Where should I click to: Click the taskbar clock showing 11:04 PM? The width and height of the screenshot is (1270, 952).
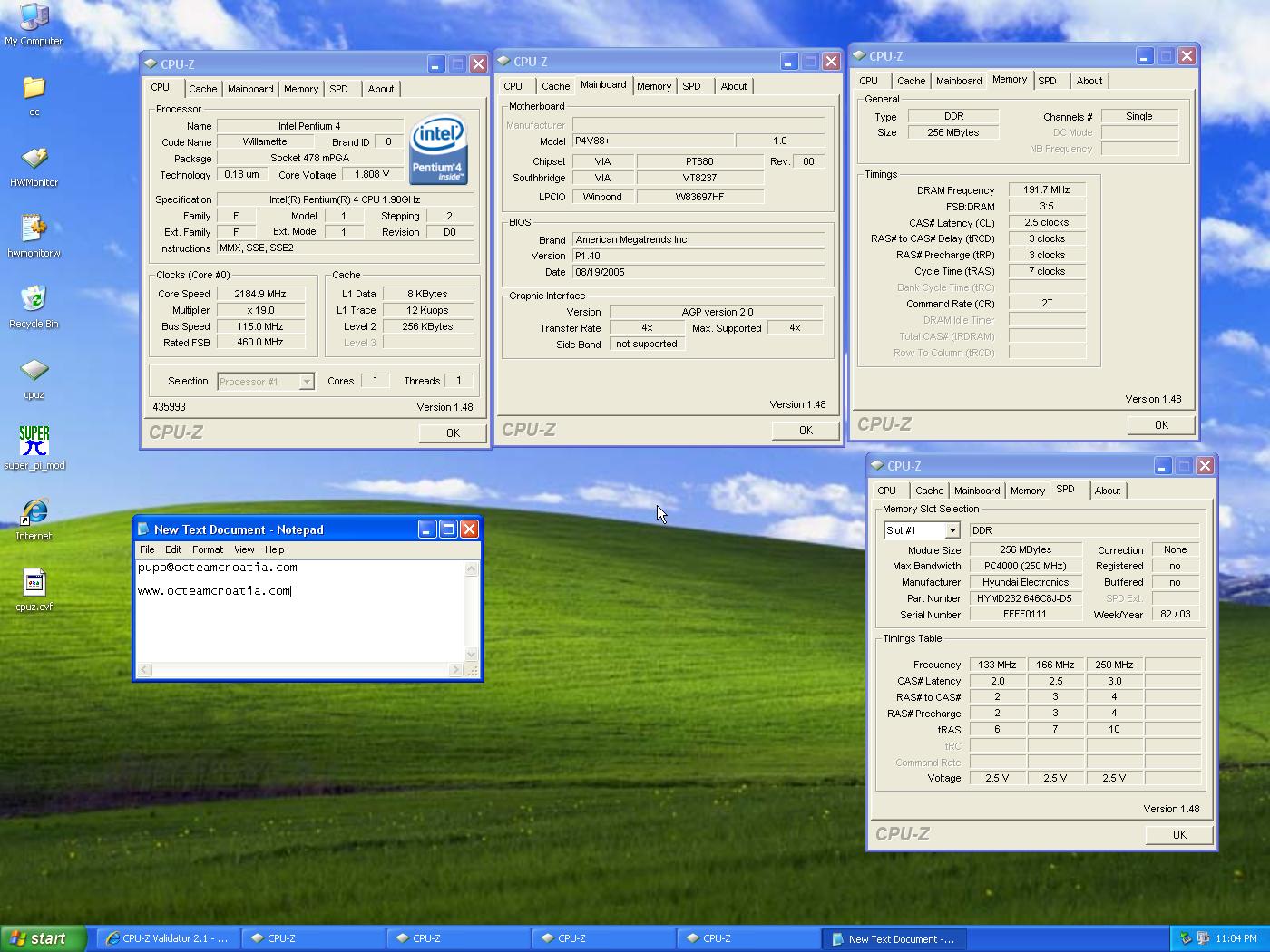[x=1236, y=938]
